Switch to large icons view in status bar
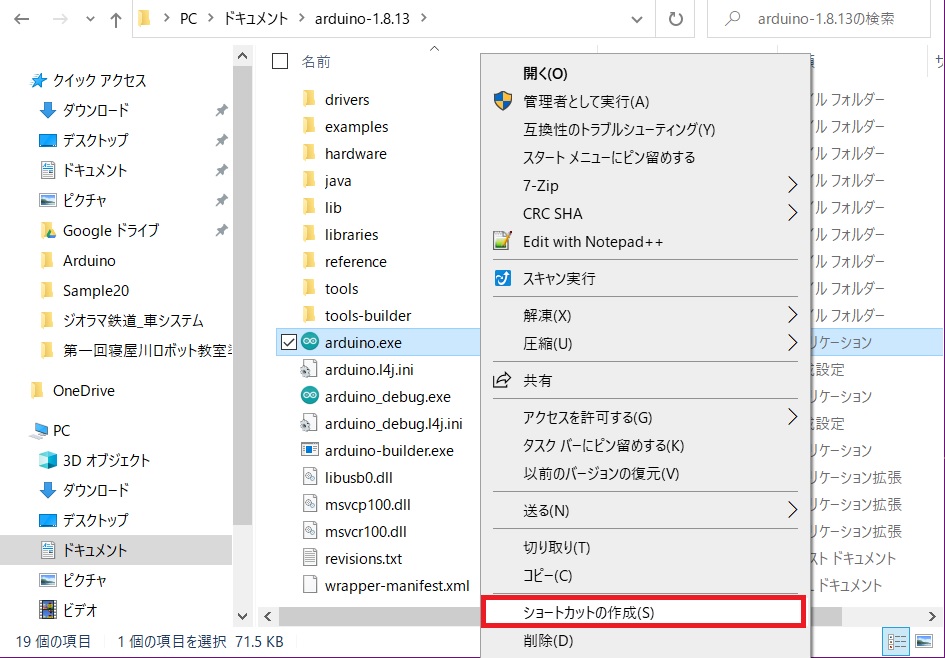Viewport: 945px width, 658px height. click(x=923, y=641)
